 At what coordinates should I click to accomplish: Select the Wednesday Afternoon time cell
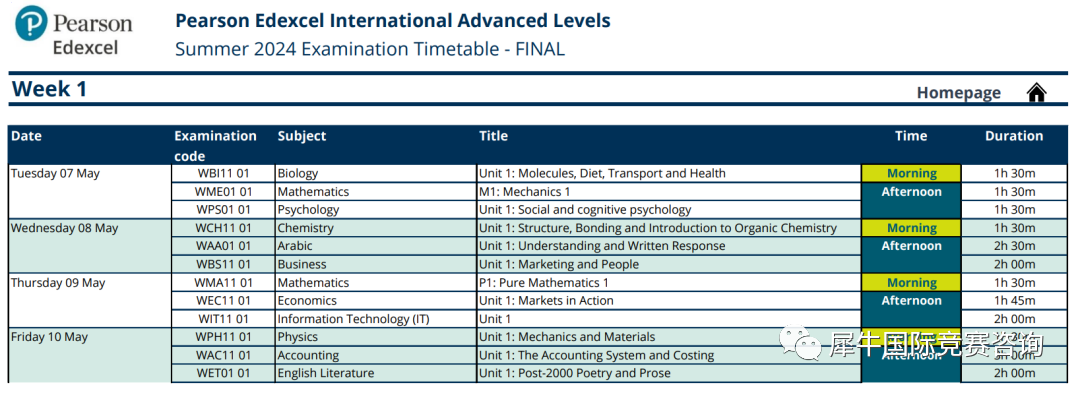911,255
